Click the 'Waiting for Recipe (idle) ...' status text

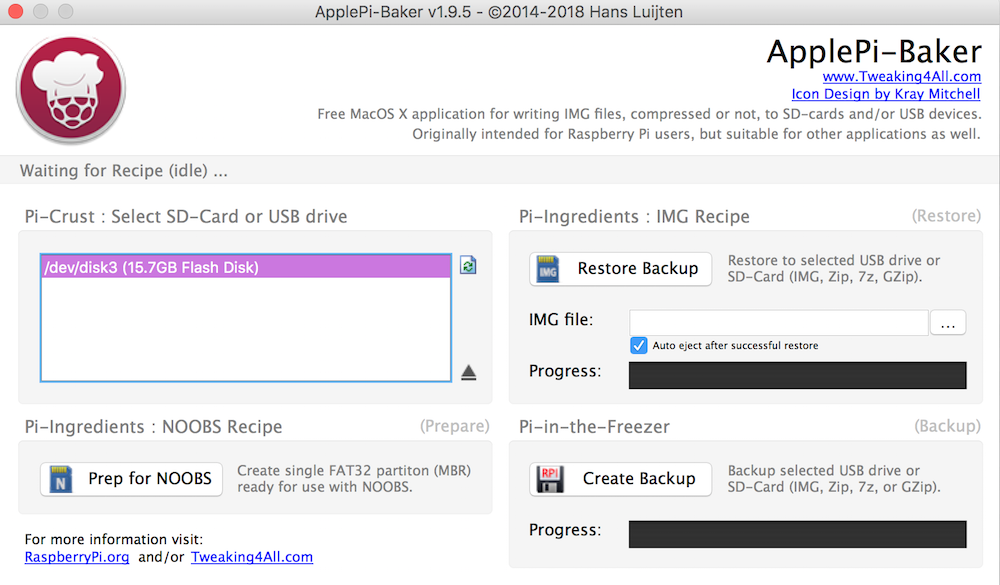pos(124,171)
